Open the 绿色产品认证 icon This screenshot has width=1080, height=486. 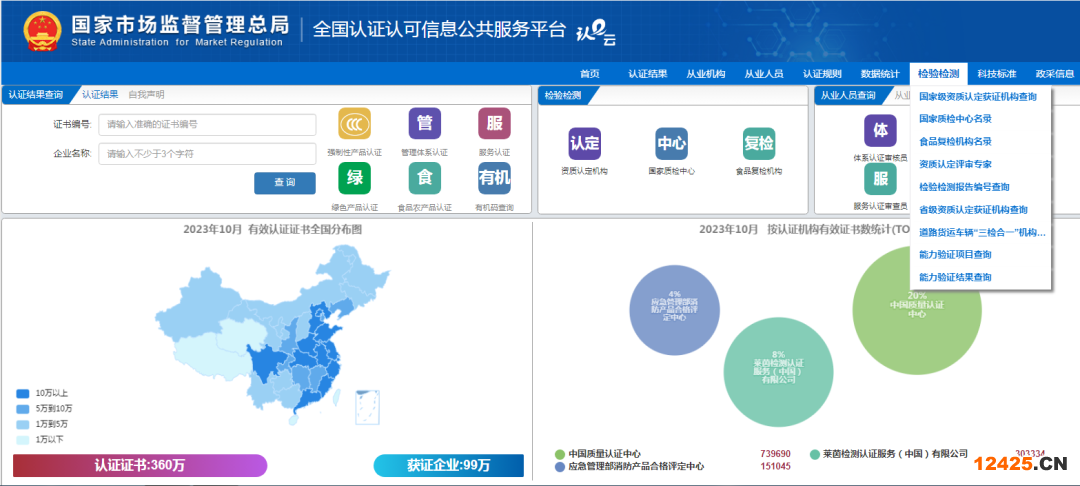[355, 178]
